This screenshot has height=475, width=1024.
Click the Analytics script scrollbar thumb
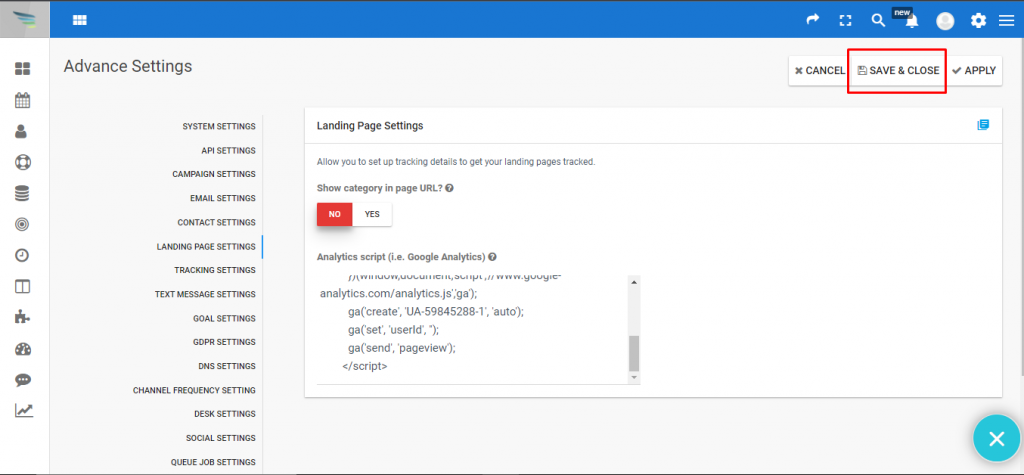(634, 353)
